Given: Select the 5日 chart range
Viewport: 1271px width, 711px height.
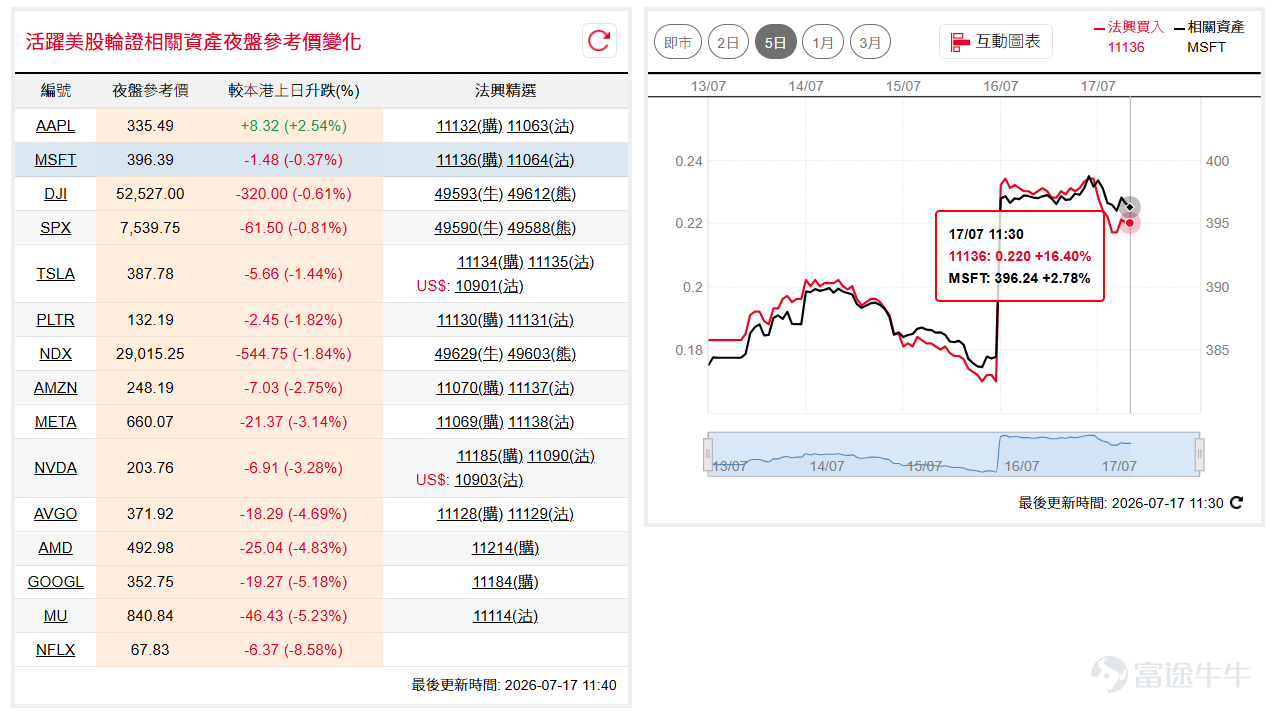Looking at the screenshot, I should pos(776,42).
